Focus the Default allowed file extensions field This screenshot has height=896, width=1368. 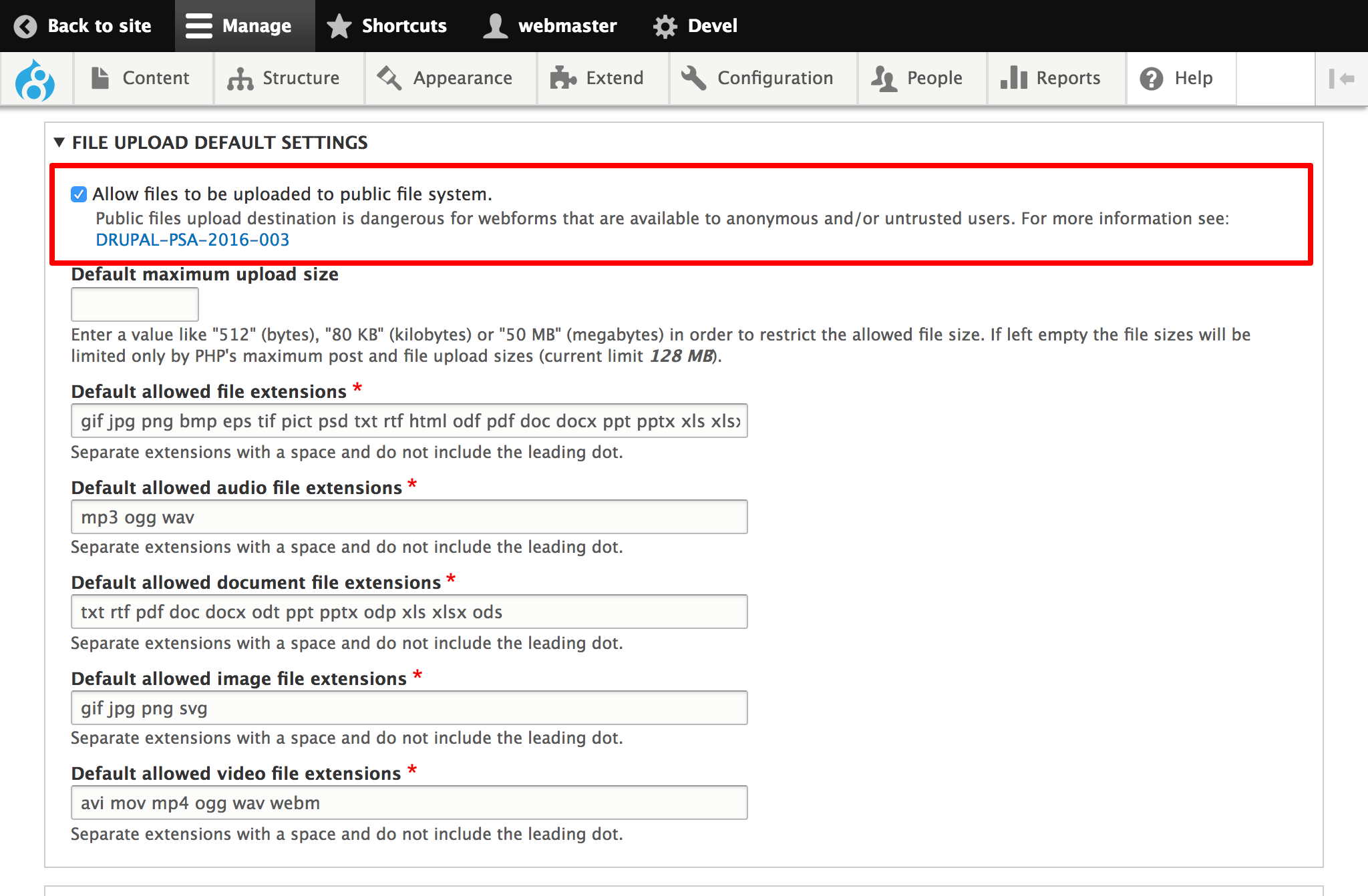pyautogui.click(x=409, y=421)
